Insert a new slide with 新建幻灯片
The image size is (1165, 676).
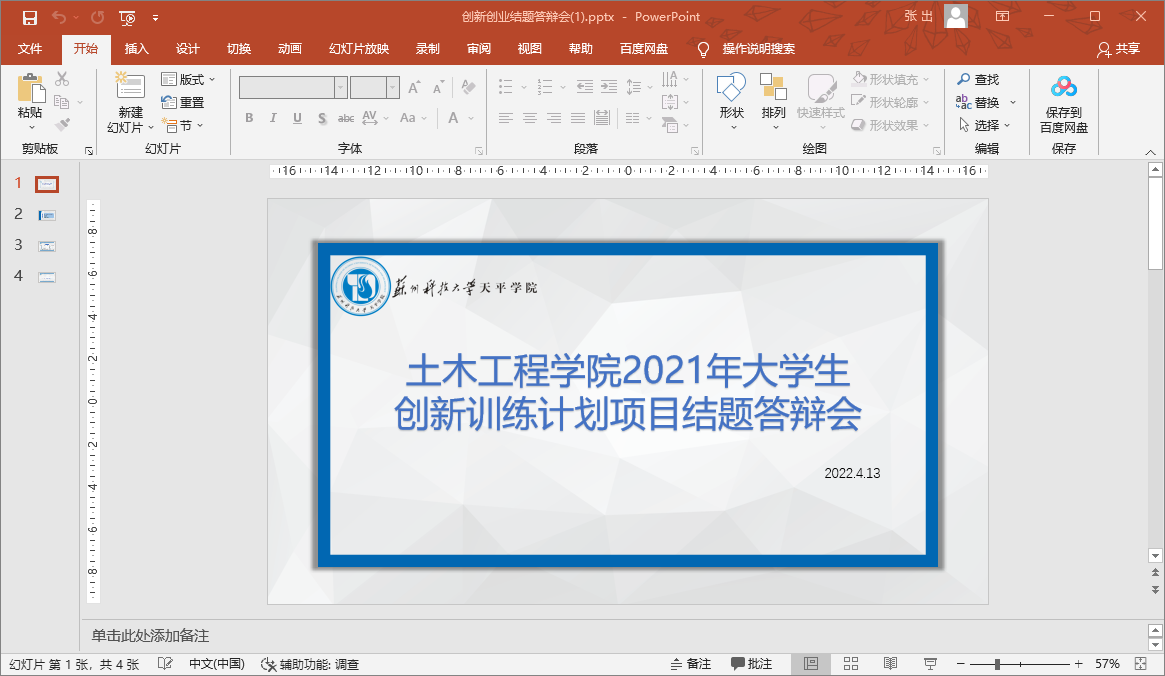[130, 88]
